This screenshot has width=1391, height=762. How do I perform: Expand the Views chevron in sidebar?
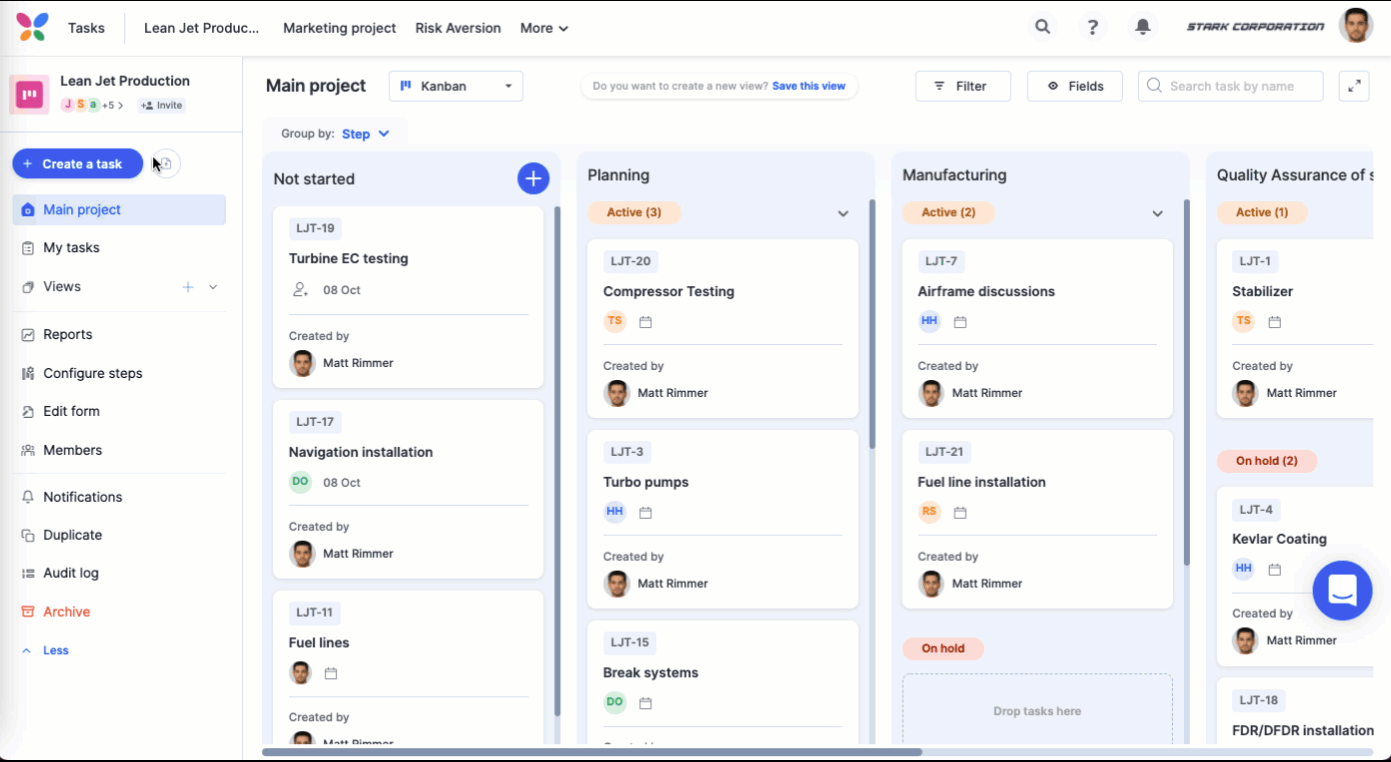point(213,287)
